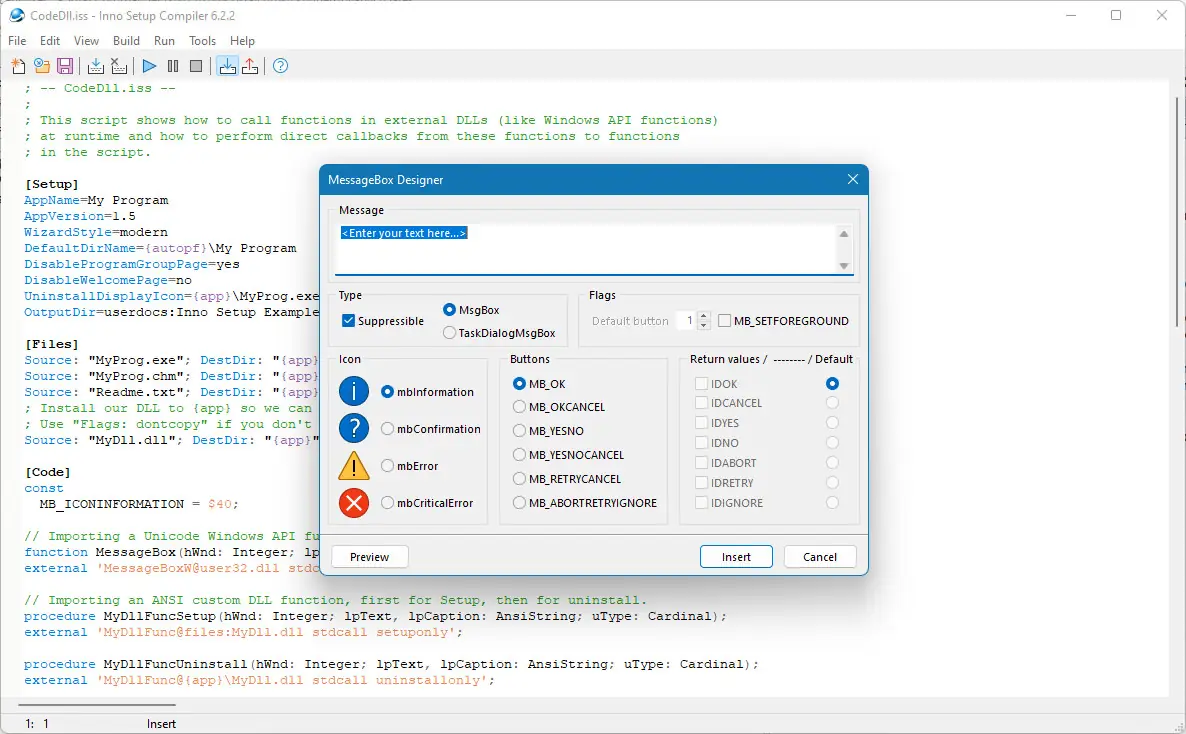1186x734 pixels.
Task: Click the IDCANCEL return value checkbox
Action: 701,403
